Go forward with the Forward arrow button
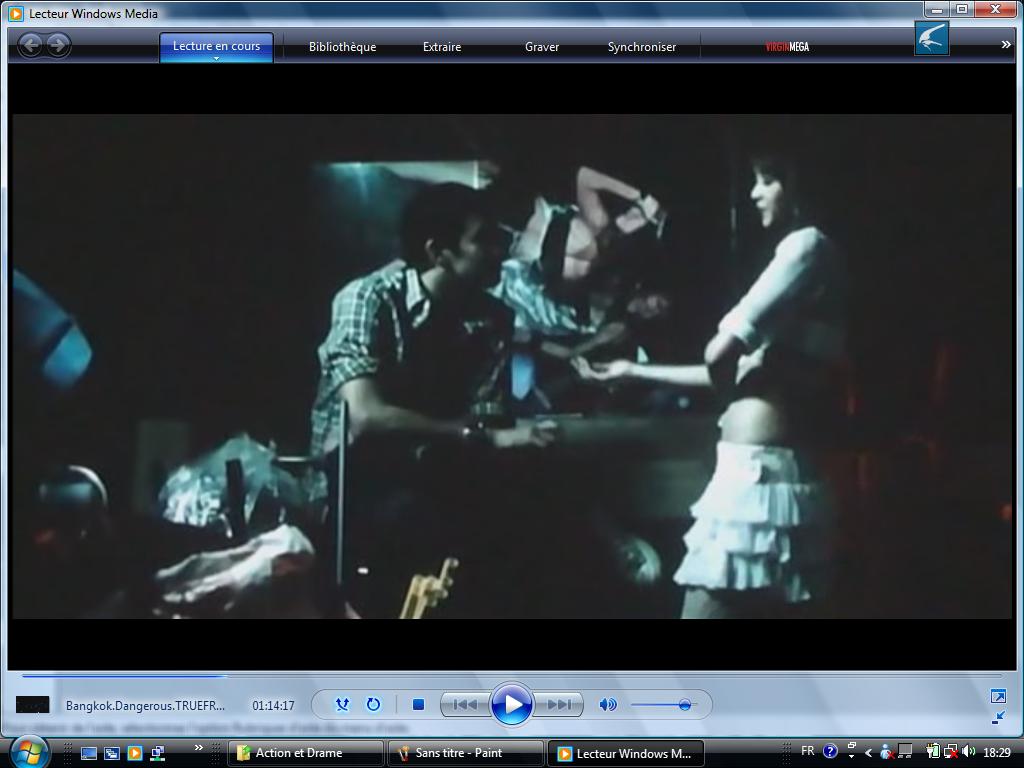The image size is (1024, 768). [57, 45]
